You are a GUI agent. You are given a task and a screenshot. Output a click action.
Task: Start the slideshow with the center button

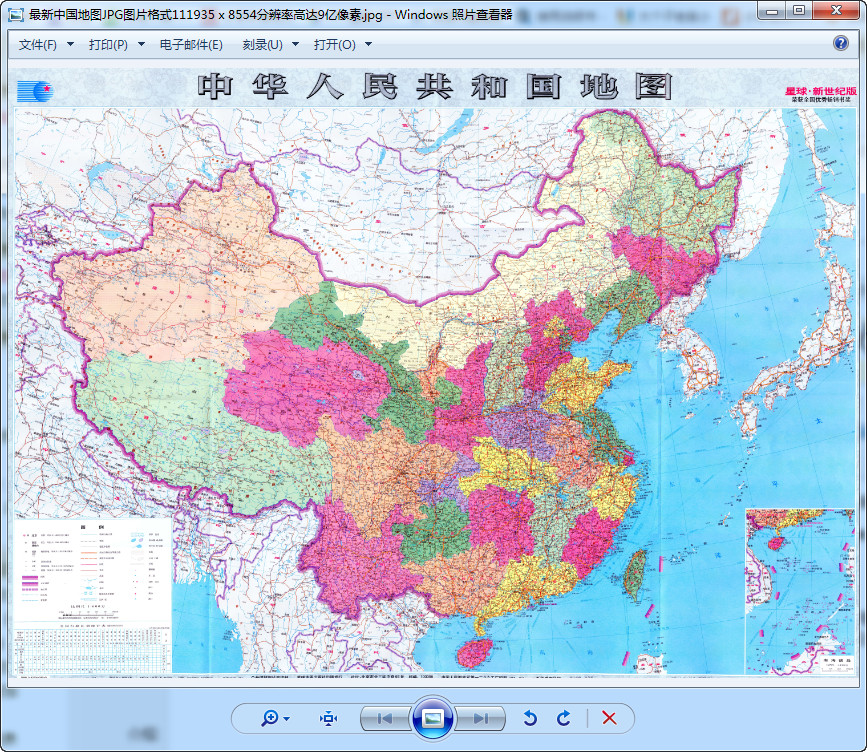click(x=434, y=718)
